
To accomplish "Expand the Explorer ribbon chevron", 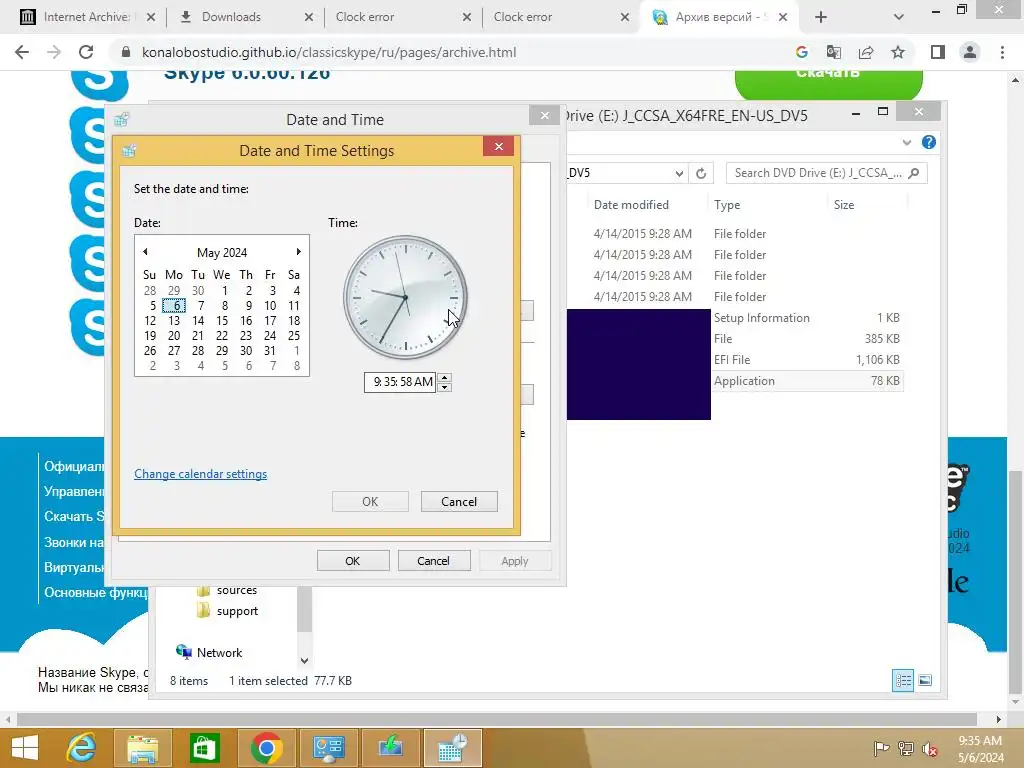I will click(x=906, y=142).
